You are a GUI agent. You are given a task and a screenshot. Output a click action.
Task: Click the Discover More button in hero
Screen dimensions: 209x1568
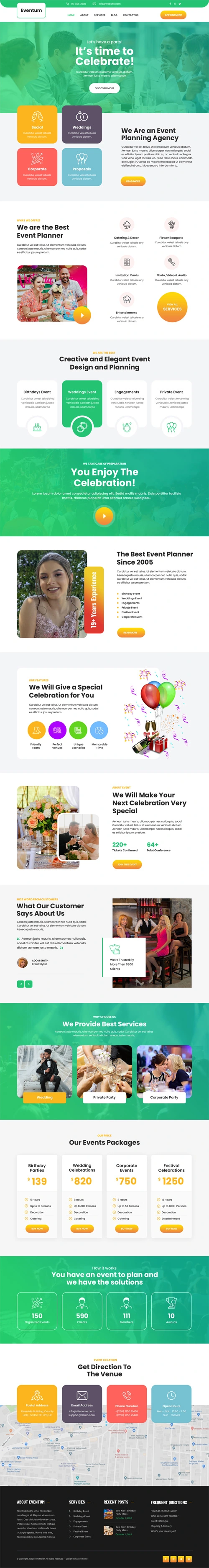click(x=104, y=87)
